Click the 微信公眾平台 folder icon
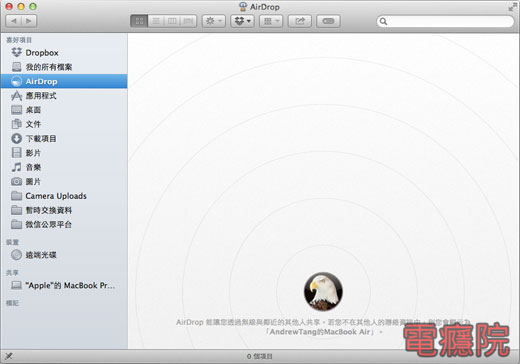Viewport: 520px width, 364px height. [x=16, y=224]
